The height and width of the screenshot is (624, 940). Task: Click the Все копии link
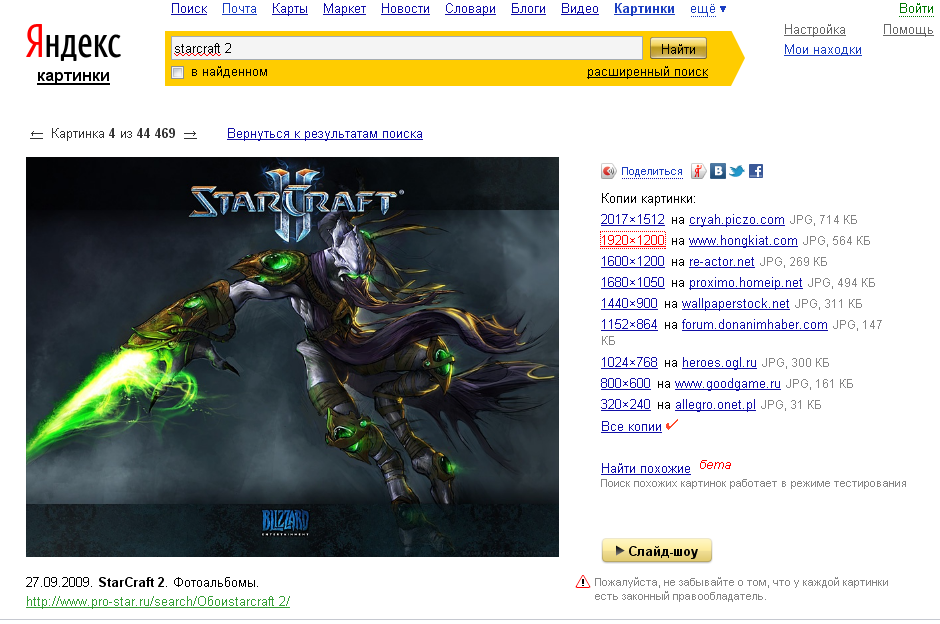point(631,426)
